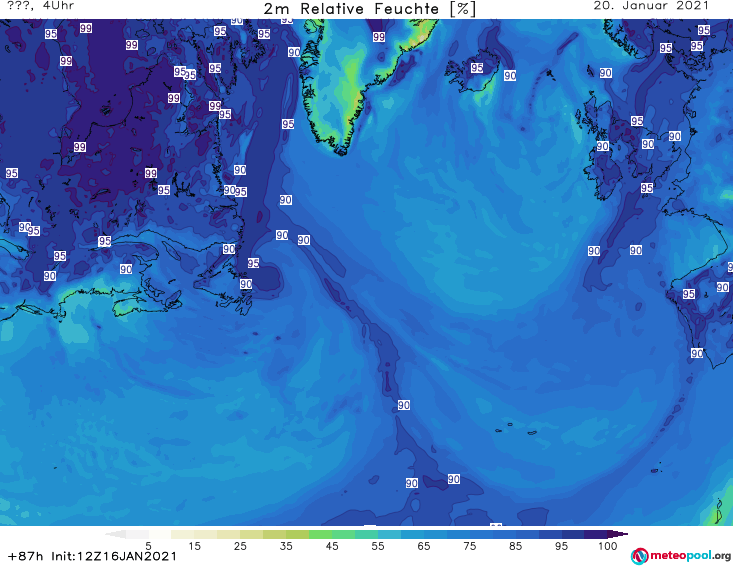Screen dimensions: 733x566
Task: Pick the dark purple swatch above '100'
Action: pos(596,534)
